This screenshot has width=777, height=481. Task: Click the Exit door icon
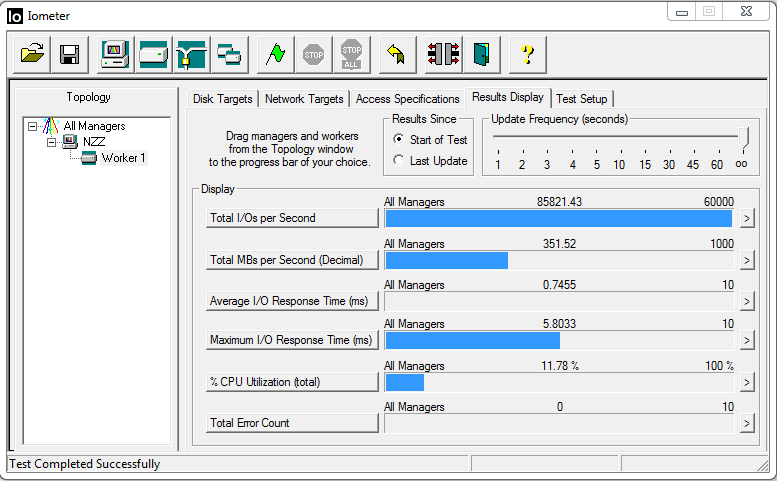[482, 54]
